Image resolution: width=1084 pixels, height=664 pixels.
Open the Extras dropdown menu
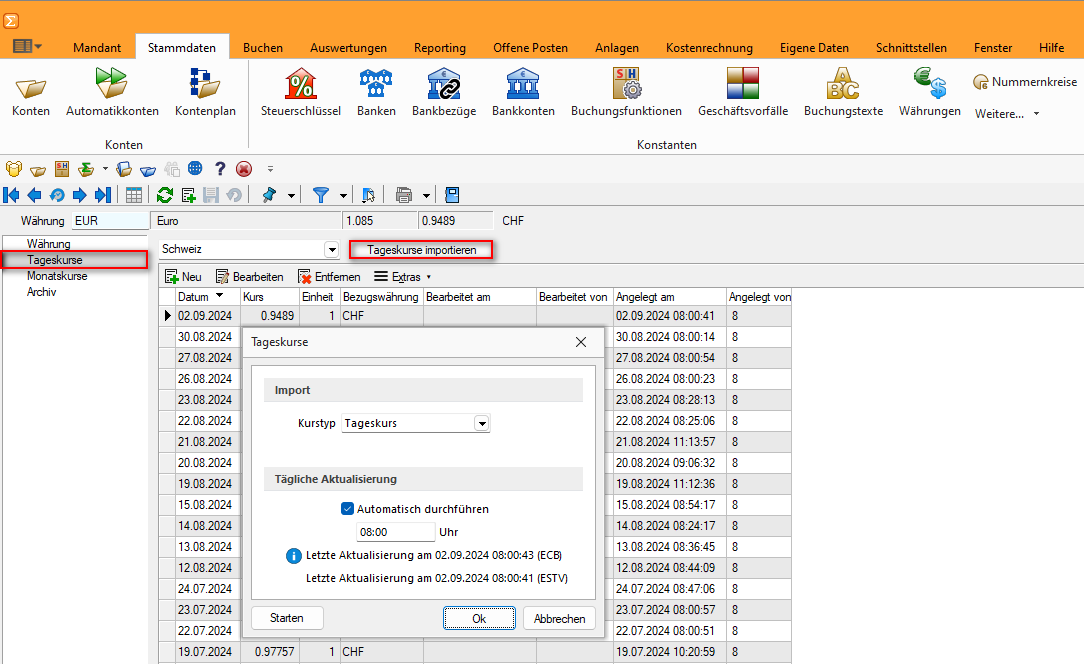(403, 277)
